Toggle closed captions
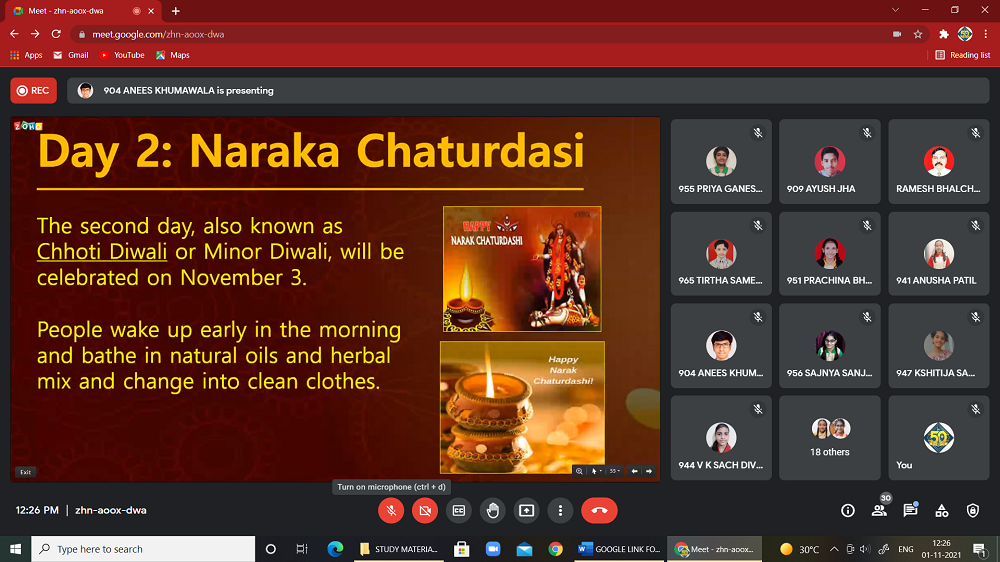 point(459,510)
